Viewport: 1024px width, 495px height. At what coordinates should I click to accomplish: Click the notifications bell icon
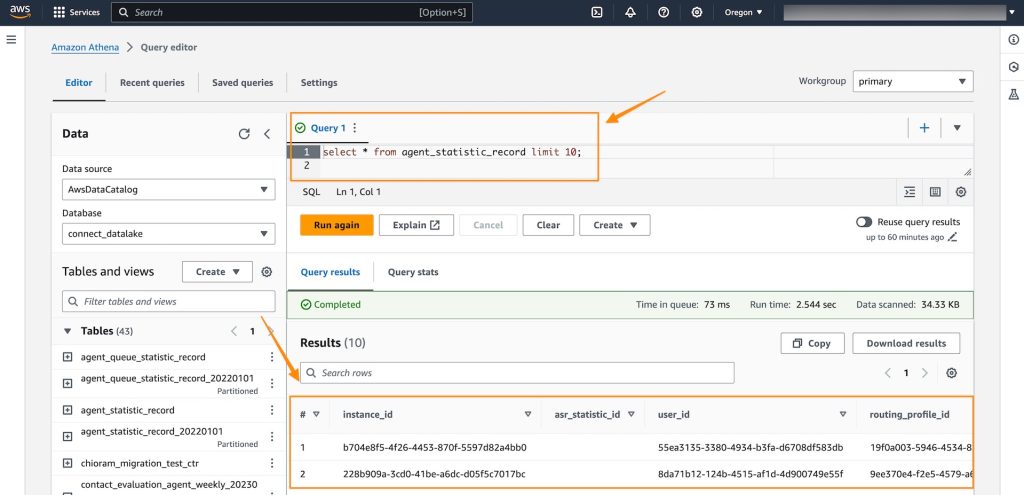630,13
